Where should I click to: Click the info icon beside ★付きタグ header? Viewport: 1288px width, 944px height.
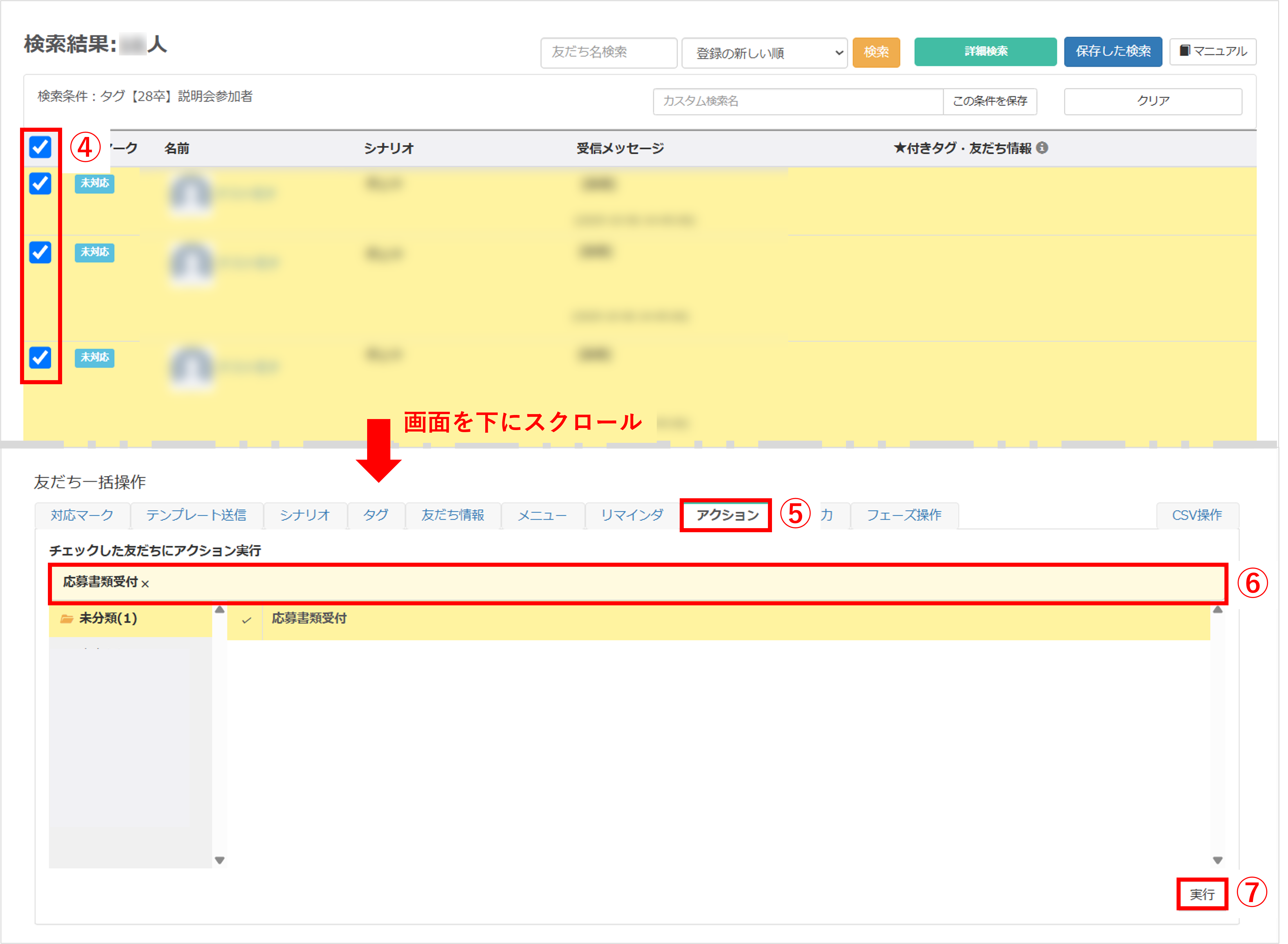point(1042,148)
